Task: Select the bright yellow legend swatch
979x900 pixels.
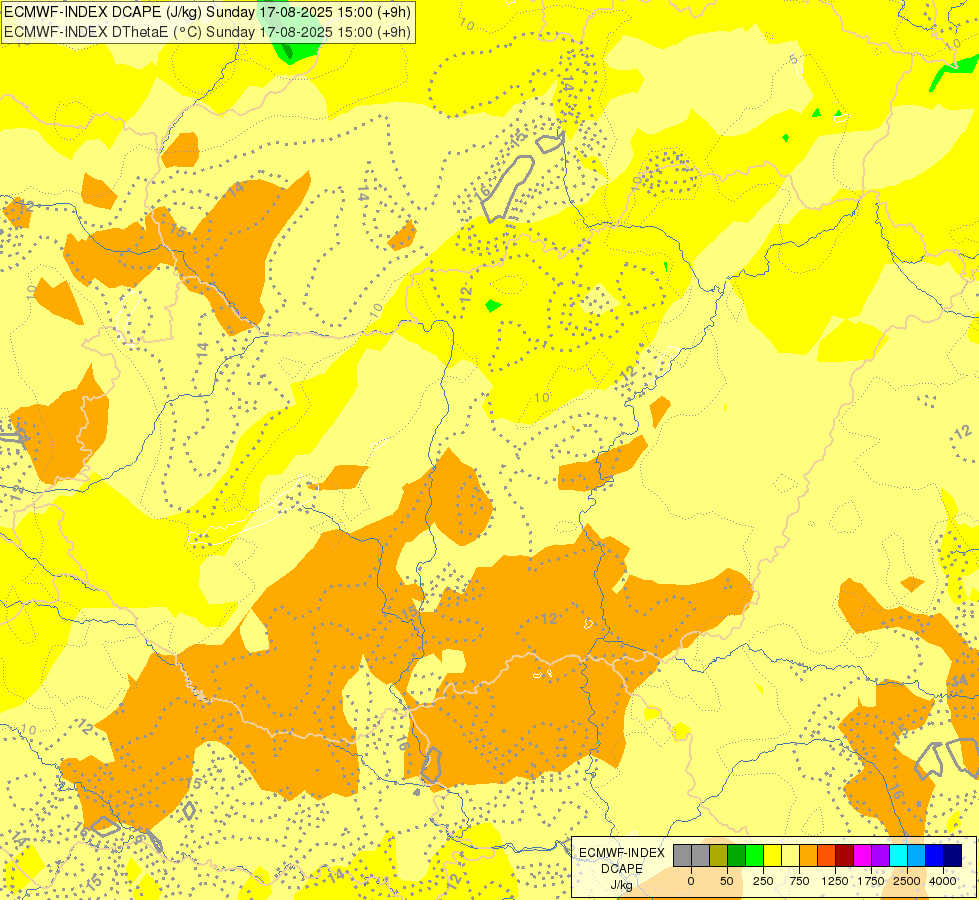Action: [772, 856]
